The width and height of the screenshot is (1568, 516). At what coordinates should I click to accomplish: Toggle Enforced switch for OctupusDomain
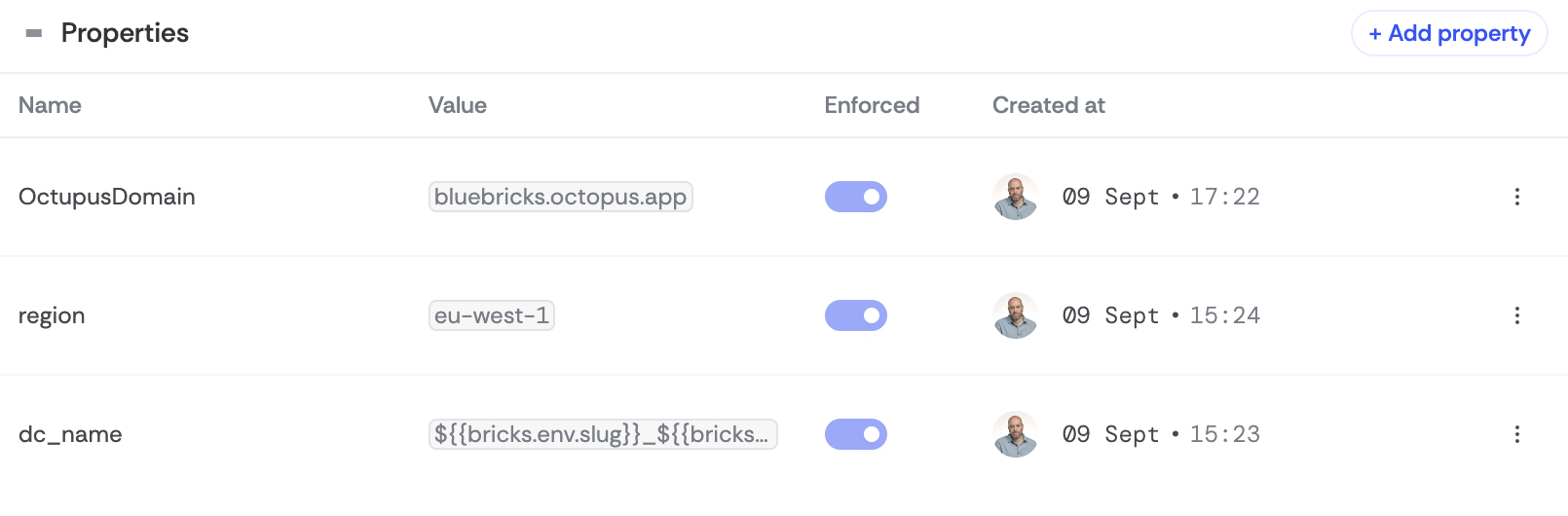tap(856, 197)
